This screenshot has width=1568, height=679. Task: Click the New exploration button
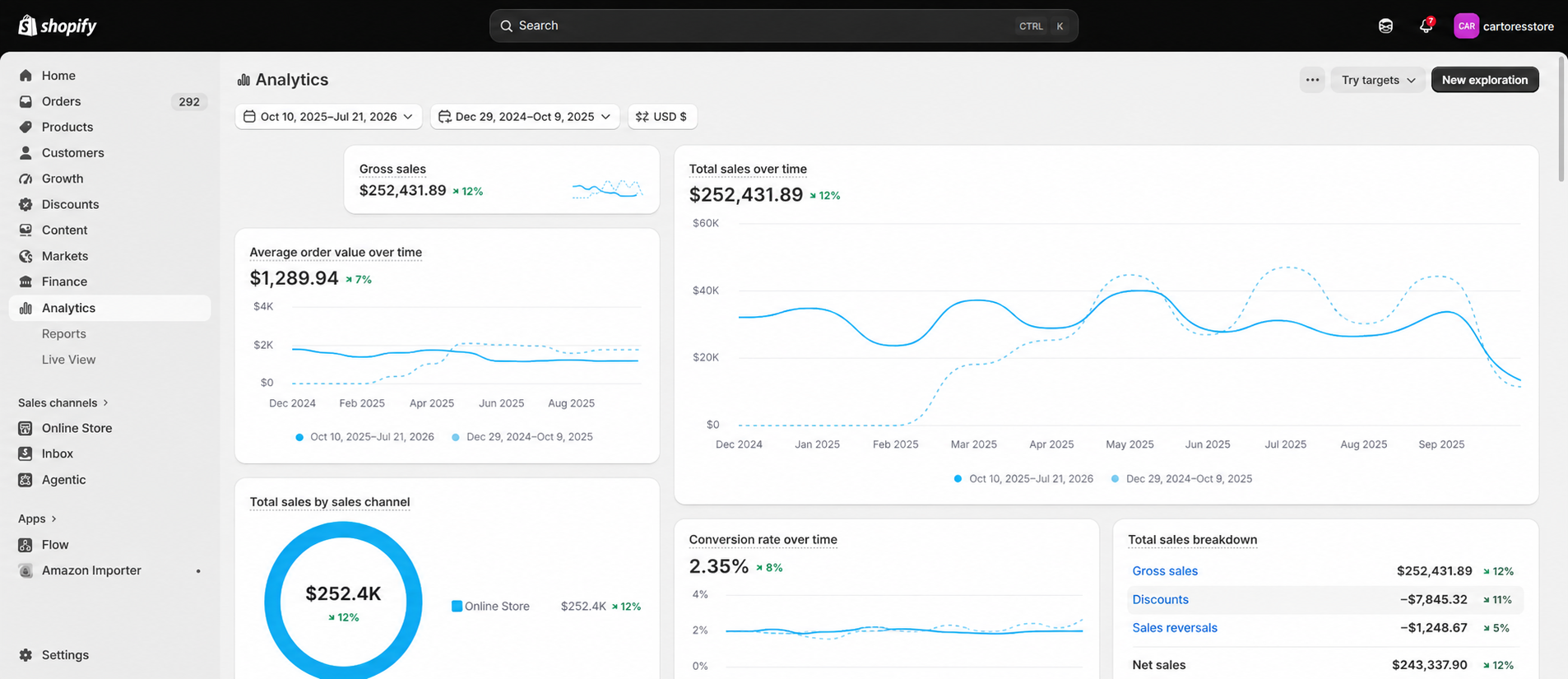(x=1485, y=80)
